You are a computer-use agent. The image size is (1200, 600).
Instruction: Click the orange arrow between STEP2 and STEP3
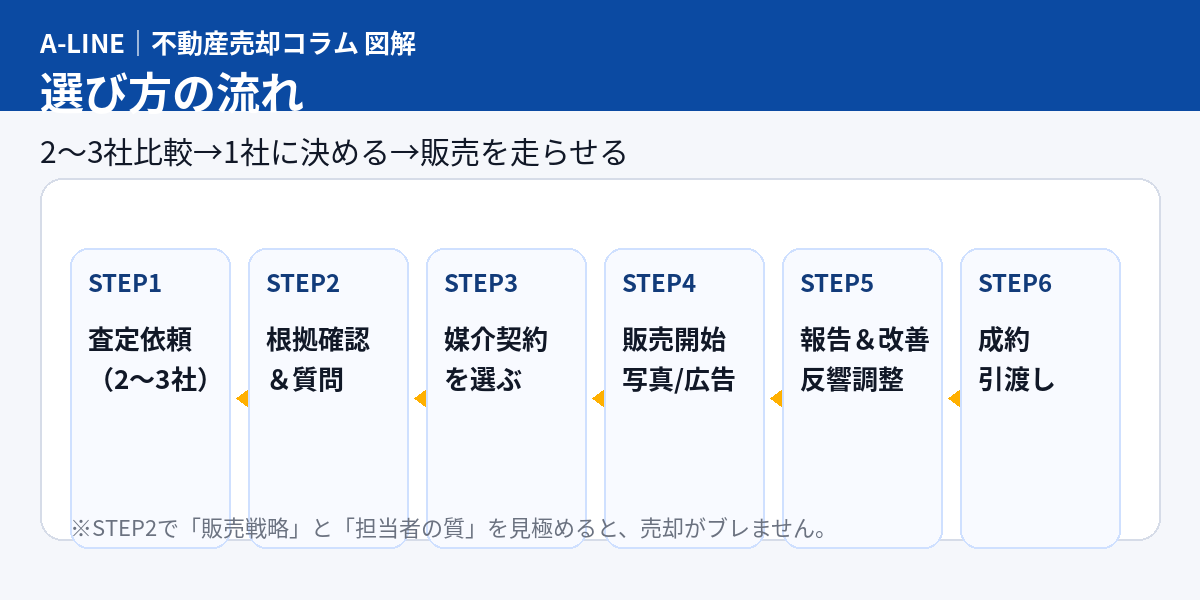tap(420, 399)
